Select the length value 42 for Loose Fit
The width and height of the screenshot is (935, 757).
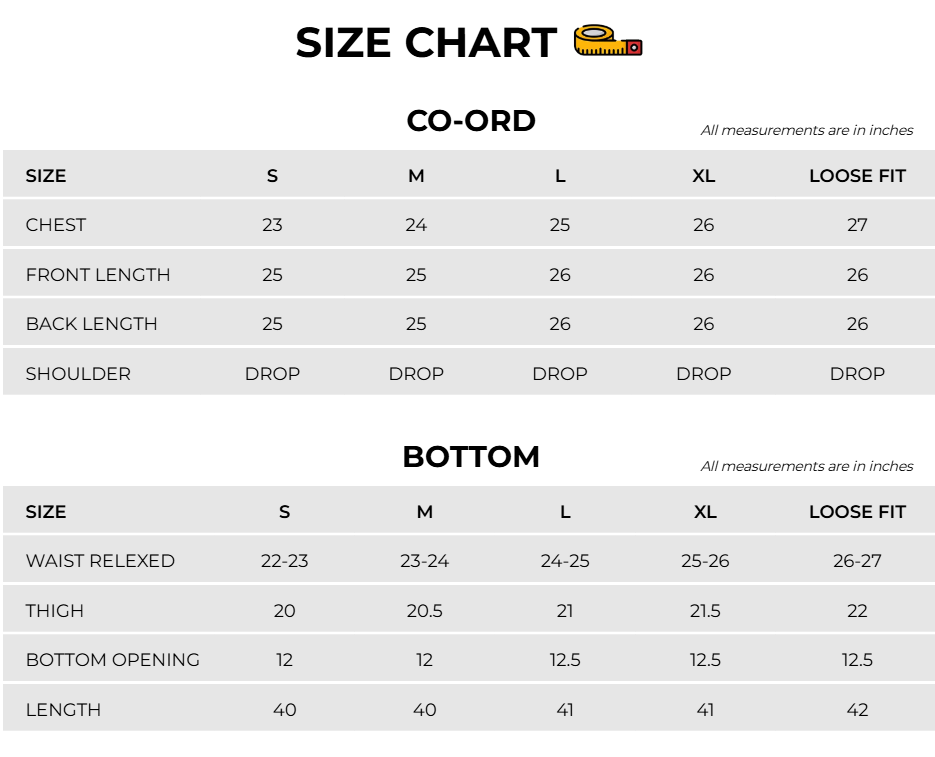point(857,710)
